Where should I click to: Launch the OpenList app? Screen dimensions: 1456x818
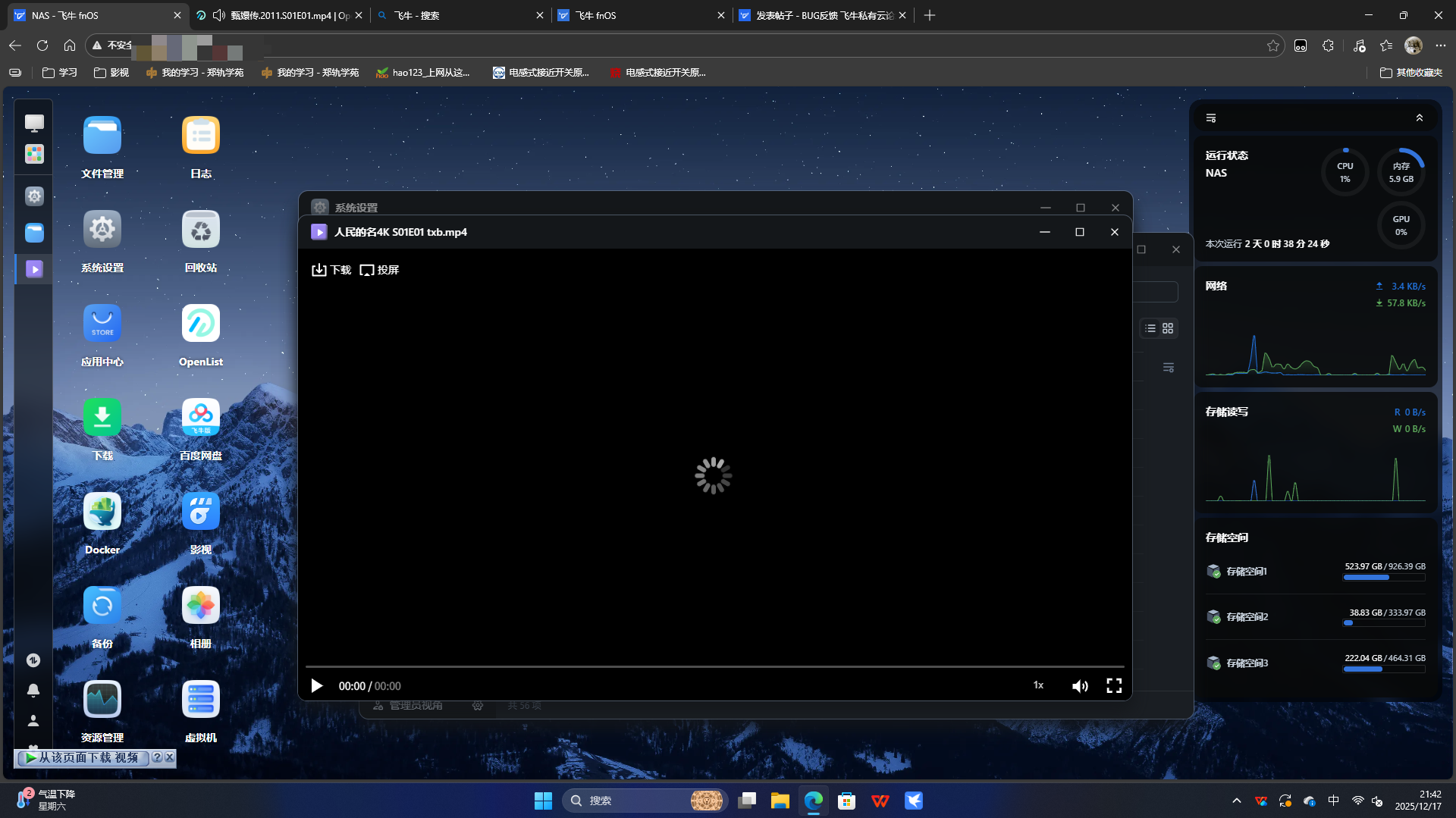coord(200,324)
